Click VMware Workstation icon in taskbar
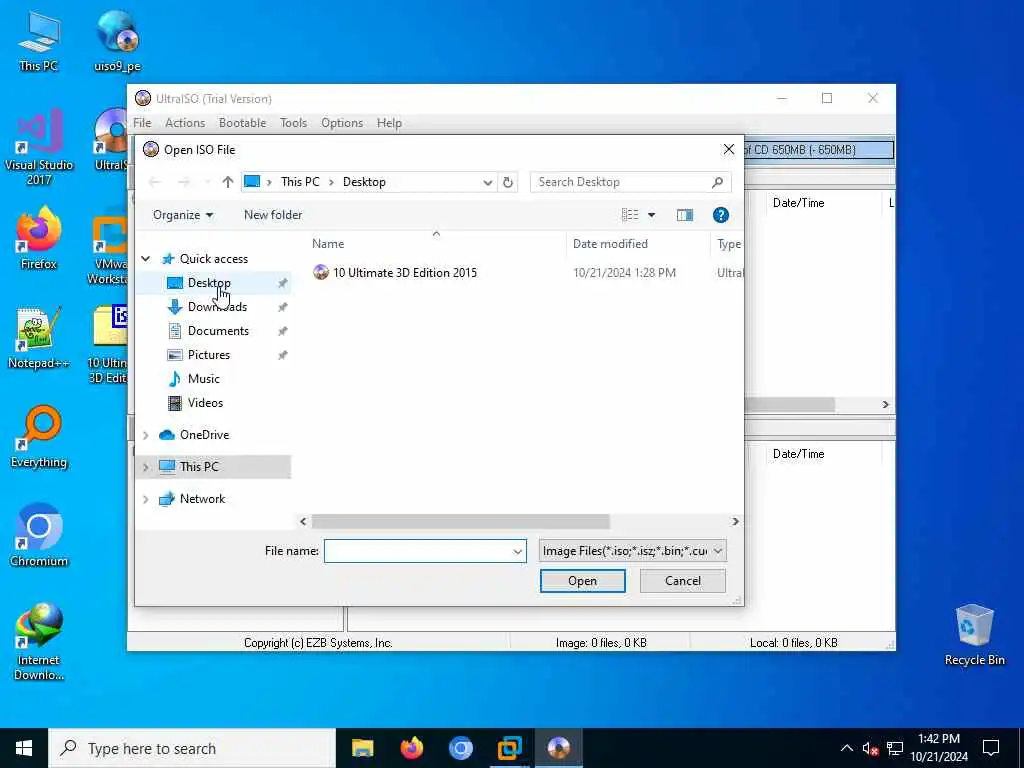1024x768 pixels. coord(509,748)
